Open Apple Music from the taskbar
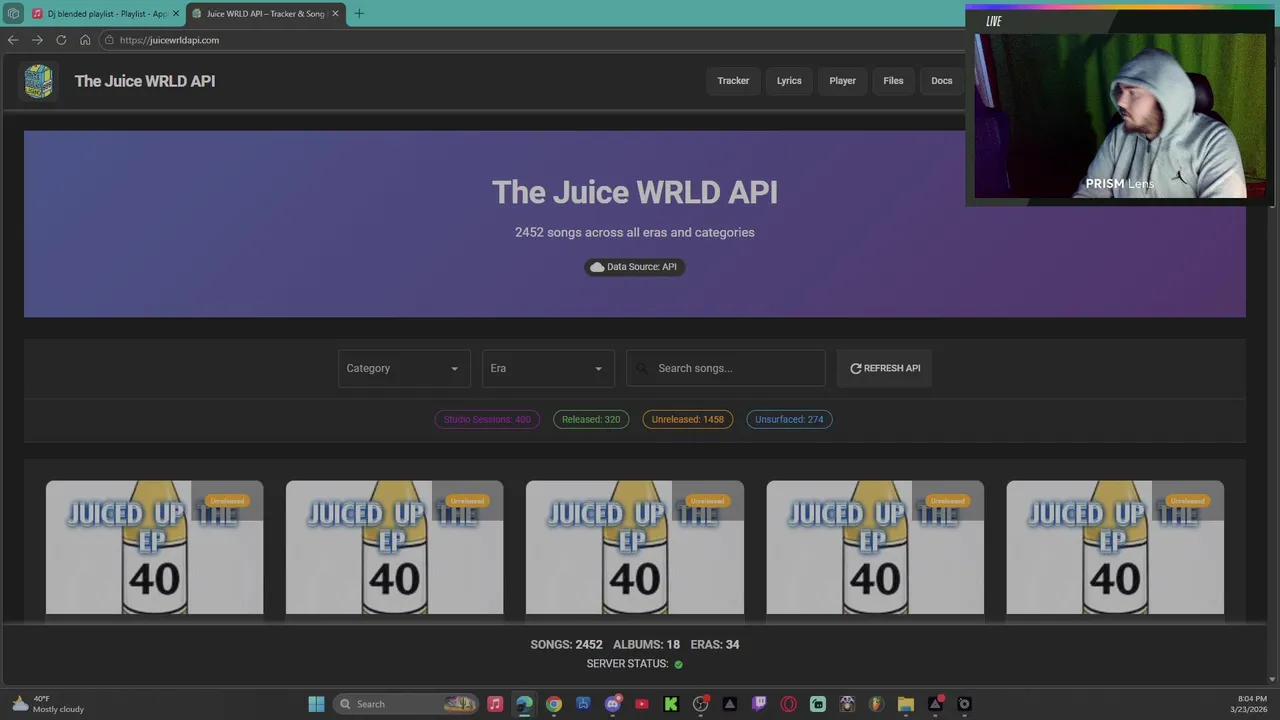This screenshot has height=720, width=1280. point(495,704)
